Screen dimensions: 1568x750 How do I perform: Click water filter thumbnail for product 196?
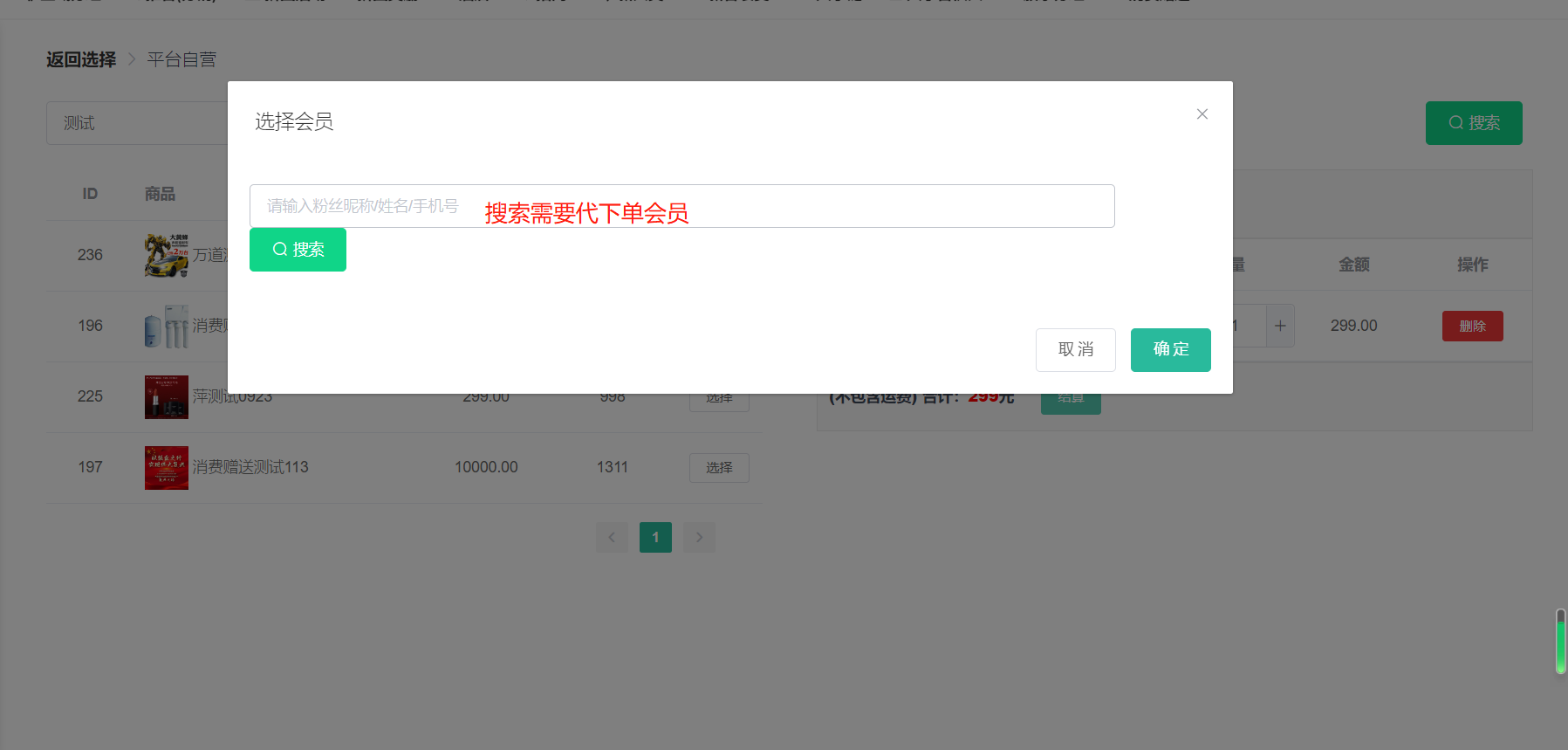166,326
